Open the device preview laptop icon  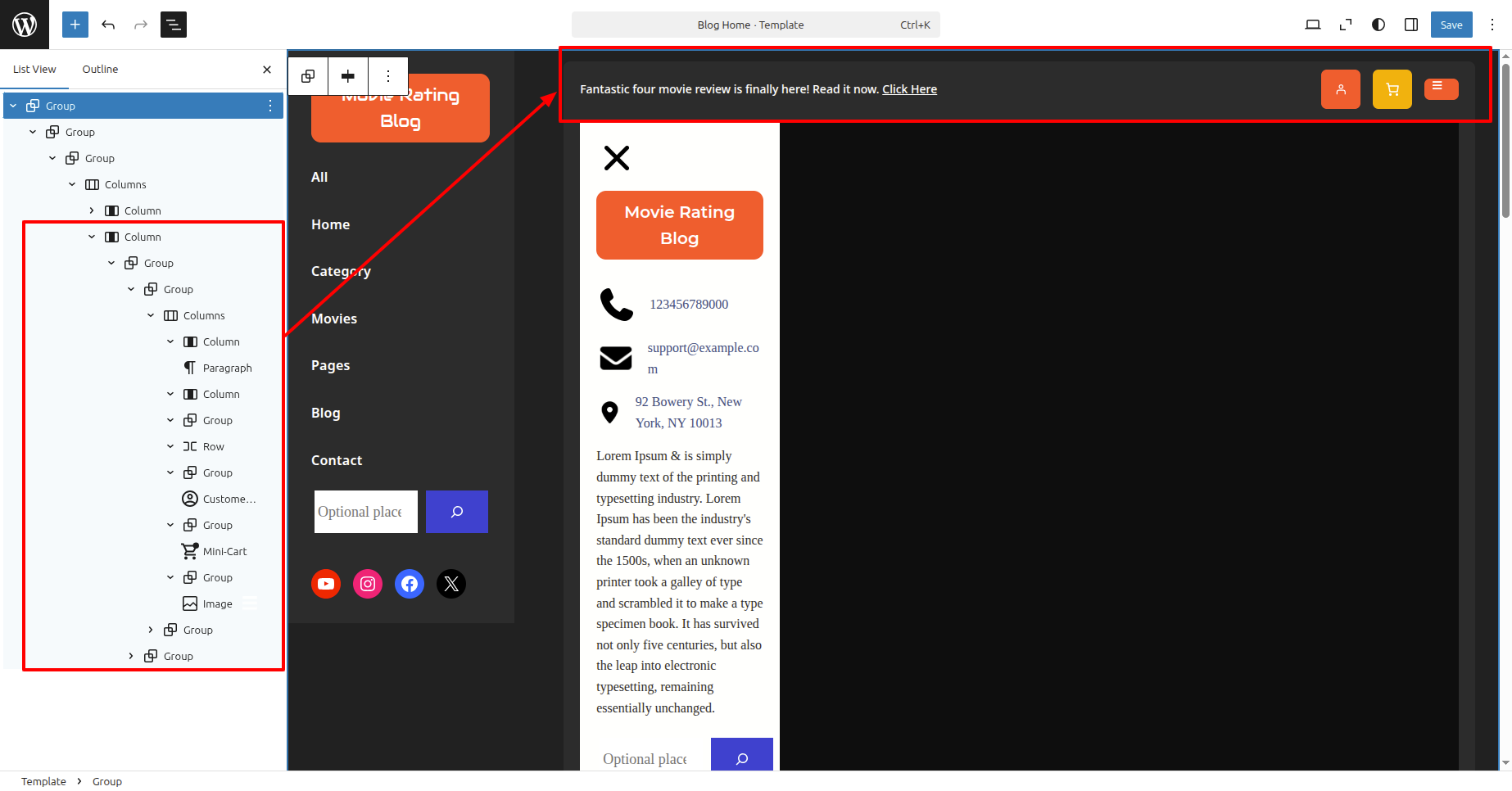1312,25
